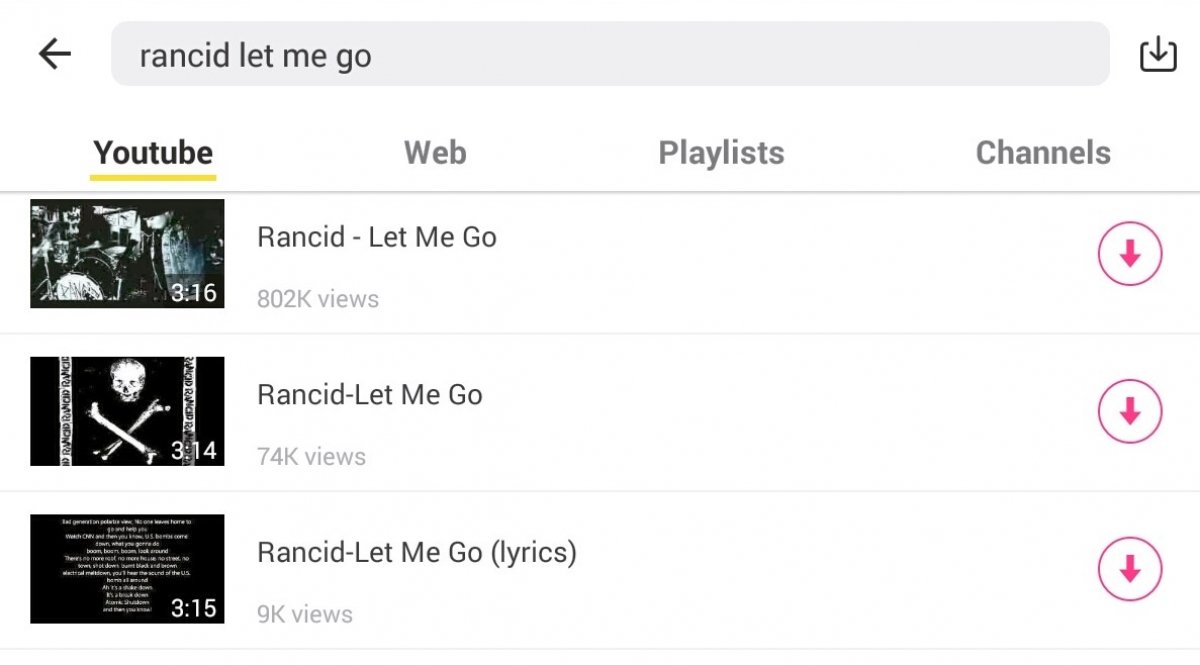Download the 802K views Rancid video
Screen dimensions: 1200x665
[x=1130, y=255]
